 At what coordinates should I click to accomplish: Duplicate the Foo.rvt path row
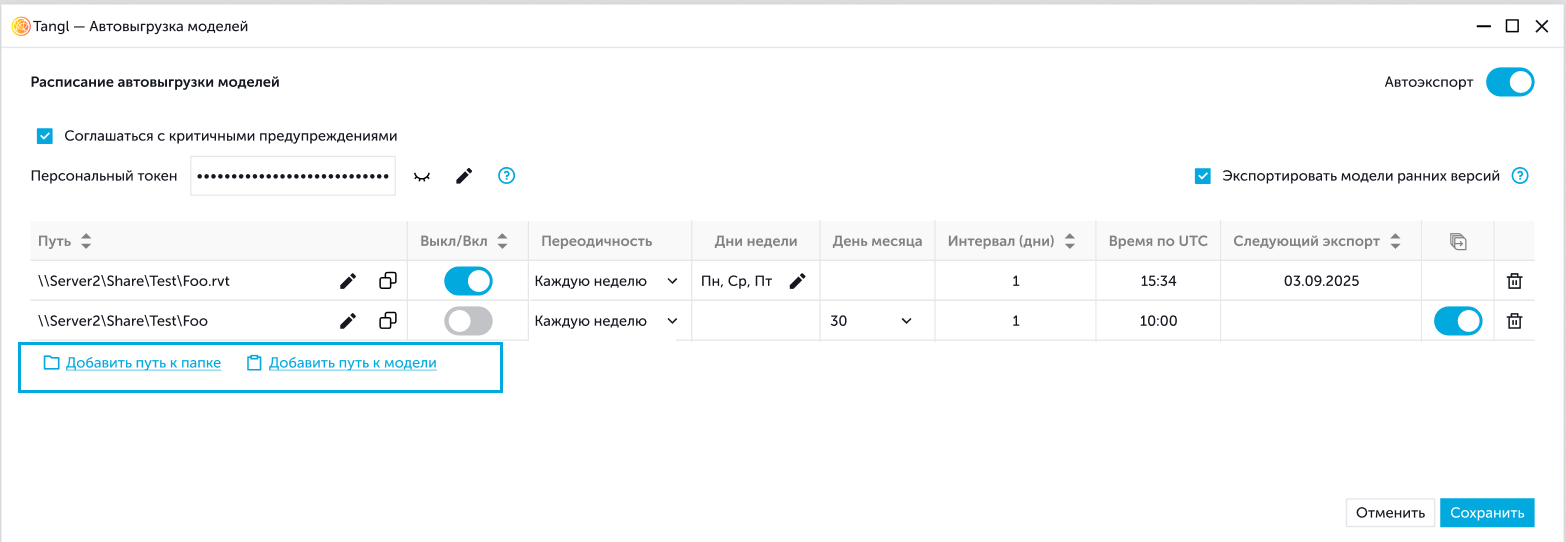coord(388,281)
